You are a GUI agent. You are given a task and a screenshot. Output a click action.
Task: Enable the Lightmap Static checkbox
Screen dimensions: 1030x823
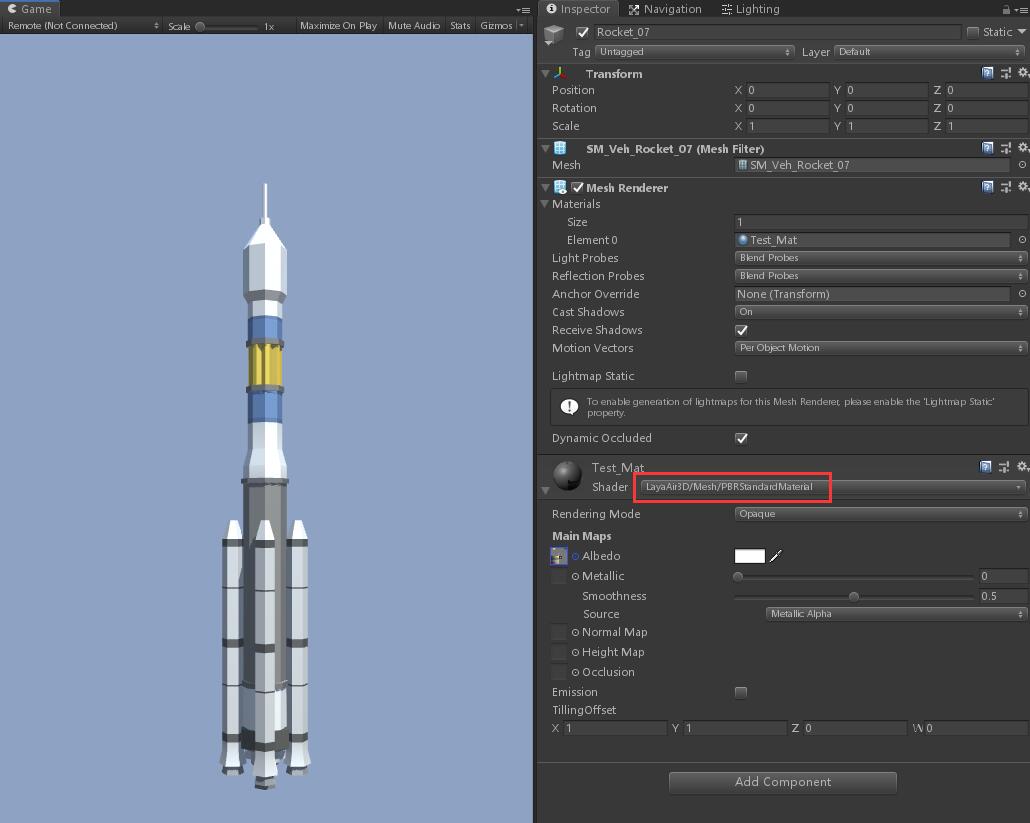point(741,376)
